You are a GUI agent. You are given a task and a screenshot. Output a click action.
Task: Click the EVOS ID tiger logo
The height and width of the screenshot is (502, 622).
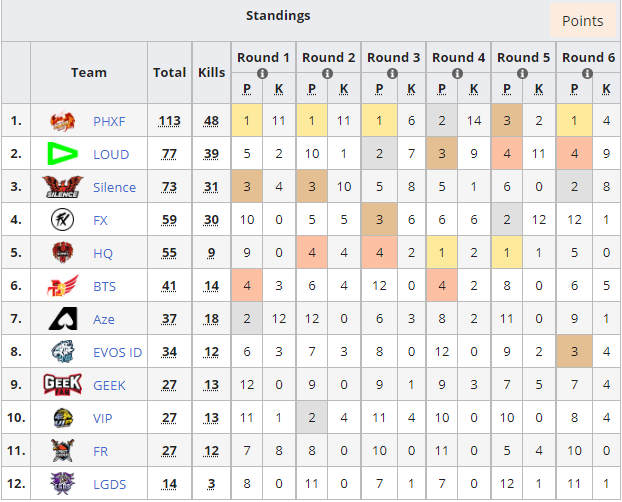click(x=62, y=351)
